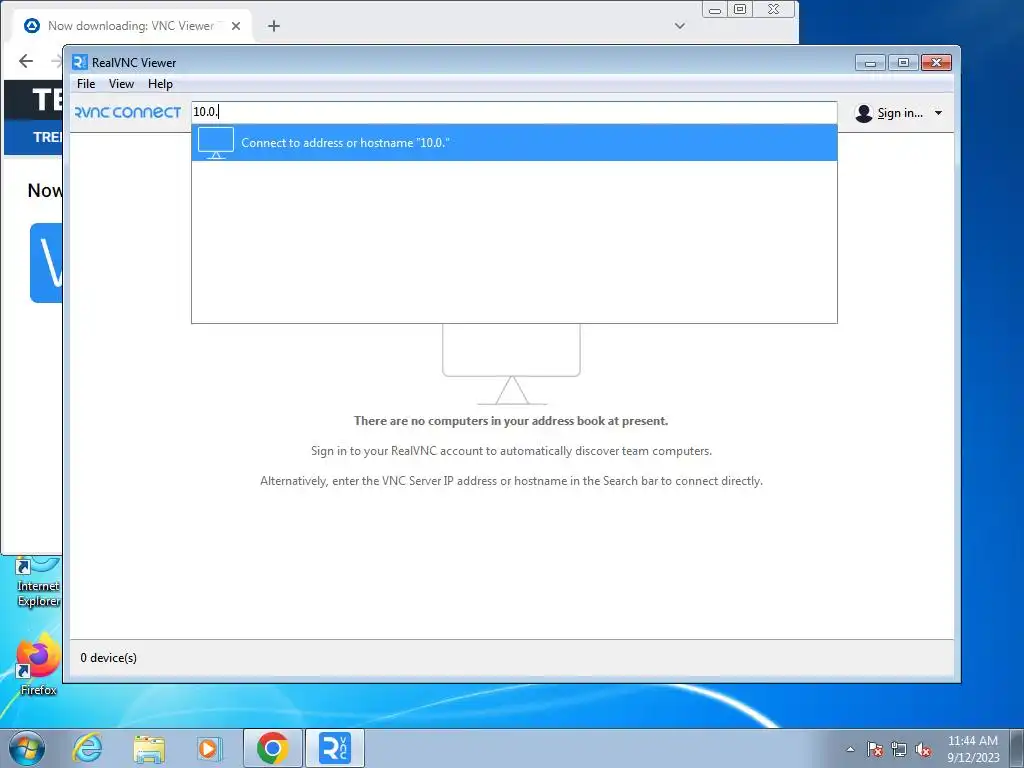Click the user avatar icon beside Sign in
This screenshot has height=768, width=1024.
click(863, 113)
